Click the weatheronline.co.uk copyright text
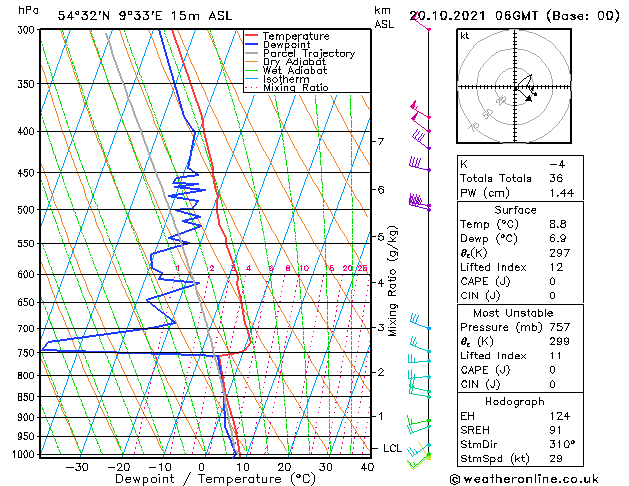 (524, 479)
